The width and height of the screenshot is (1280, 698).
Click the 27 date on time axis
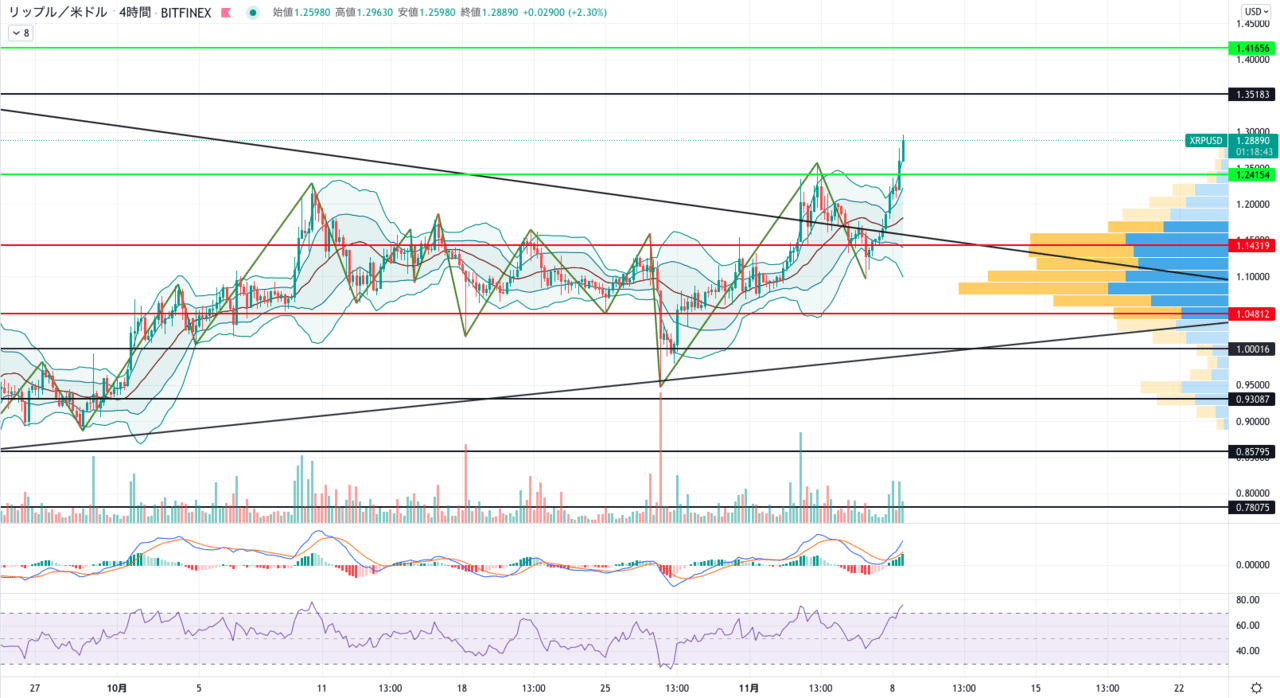35,688
